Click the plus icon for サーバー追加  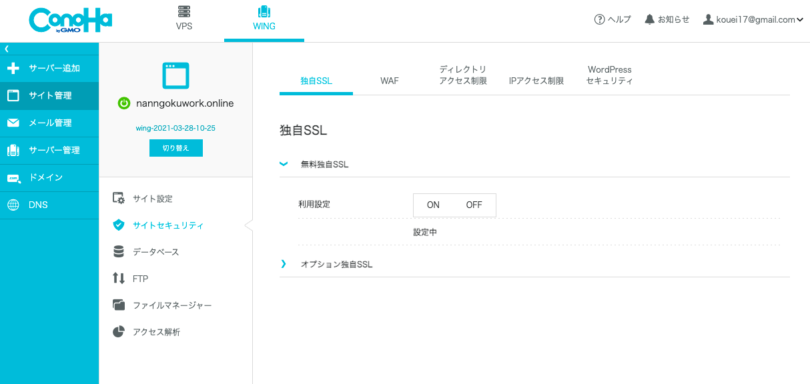[x=13, y=69]
